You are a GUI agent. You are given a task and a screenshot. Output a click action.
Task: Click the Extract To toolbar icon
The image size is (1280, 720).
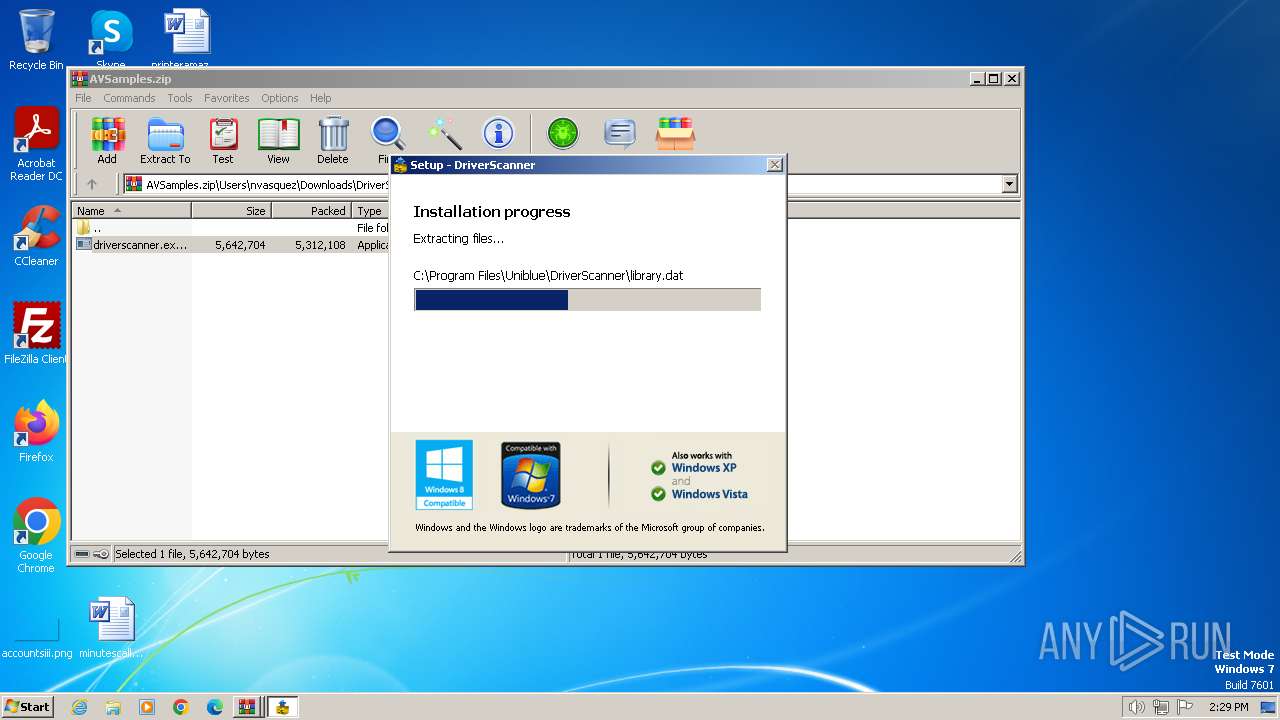coord(165,140)
